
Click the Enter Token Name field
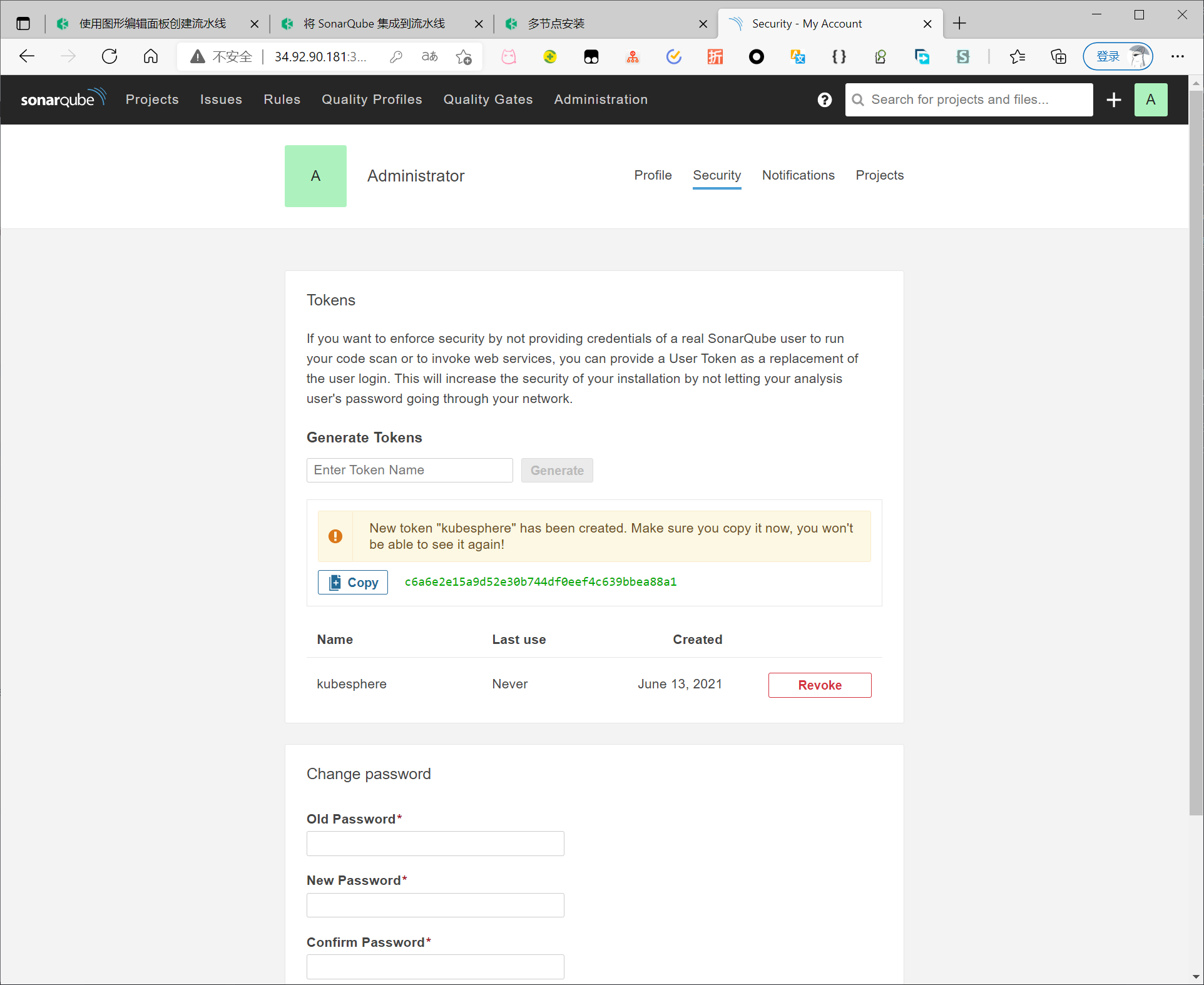[x=409, y=470]
